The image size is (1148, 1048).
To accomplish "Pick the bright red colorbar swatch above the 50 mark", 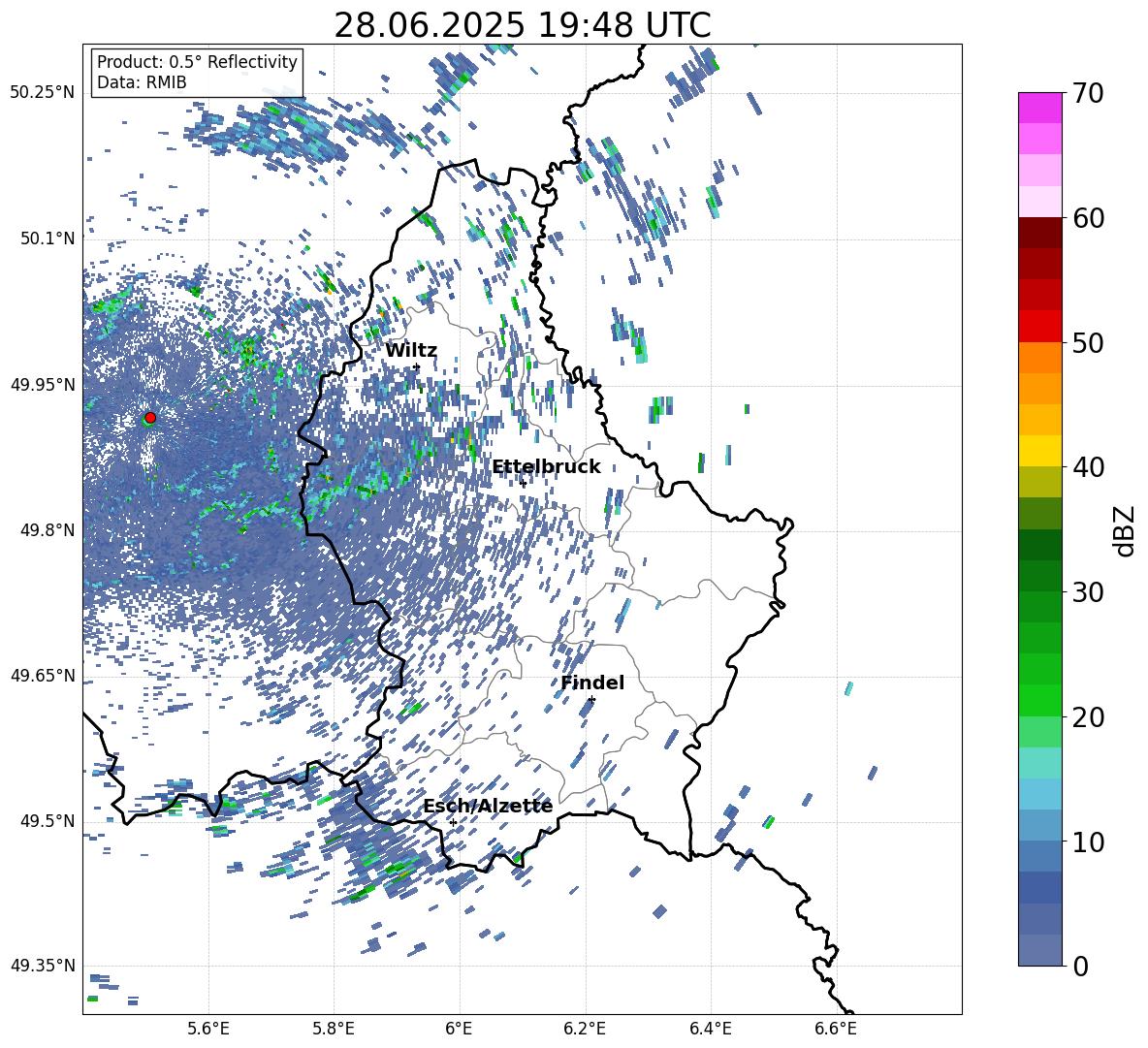I will [x=1039, y=327].
